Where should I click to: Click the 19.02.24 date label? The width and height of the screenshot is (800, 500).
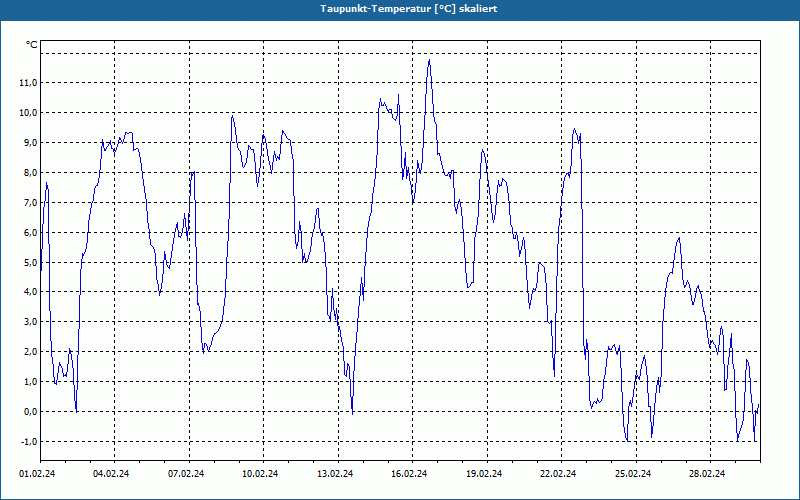tap(484, 474)
